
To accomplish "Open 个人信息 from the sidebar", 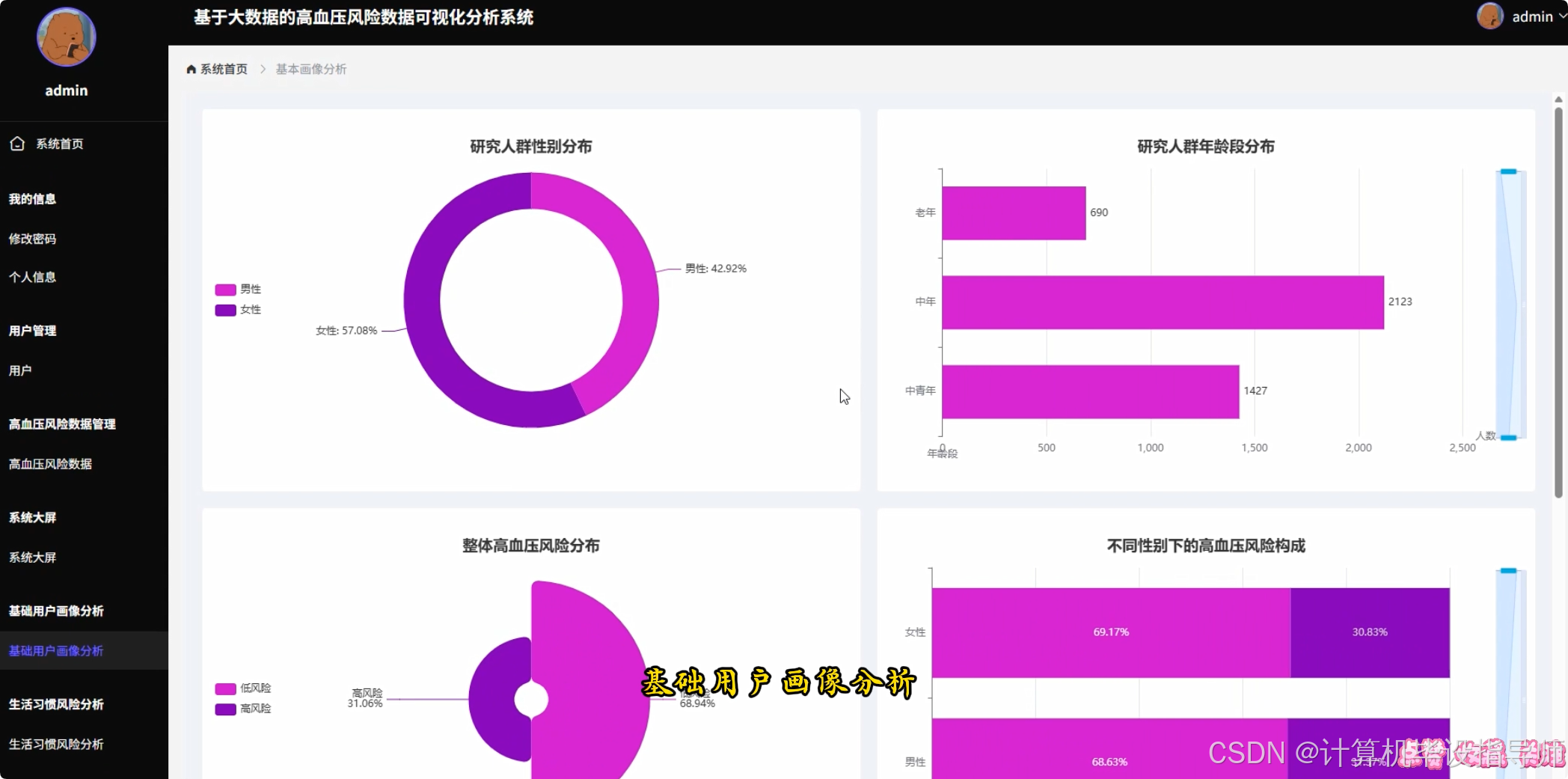I will click(x=33, y=277).
